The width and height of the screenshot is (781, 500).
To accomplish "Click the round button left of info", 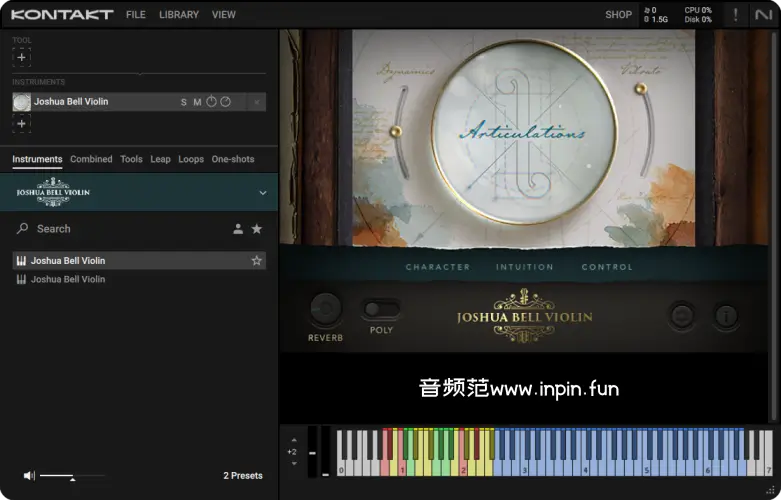I will [682, 316].
